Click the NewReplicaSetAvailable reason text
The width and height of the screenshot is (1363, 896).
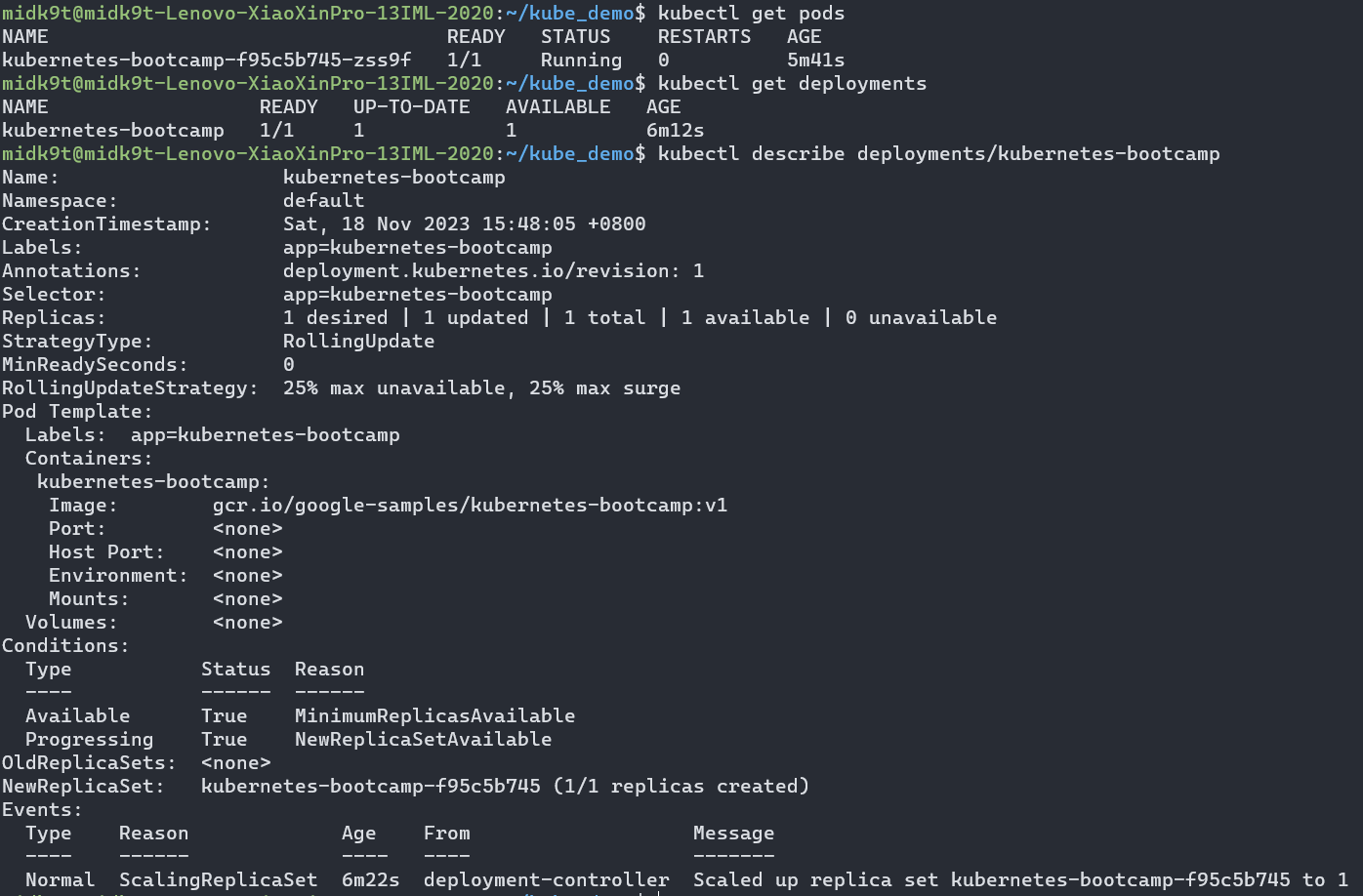pyautogui.click(x=423, y=739)
